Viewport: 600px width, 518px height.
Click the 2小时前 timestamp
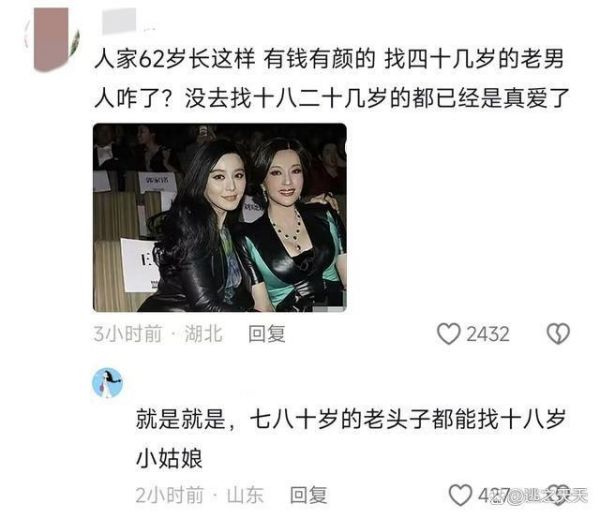point(170,495)
